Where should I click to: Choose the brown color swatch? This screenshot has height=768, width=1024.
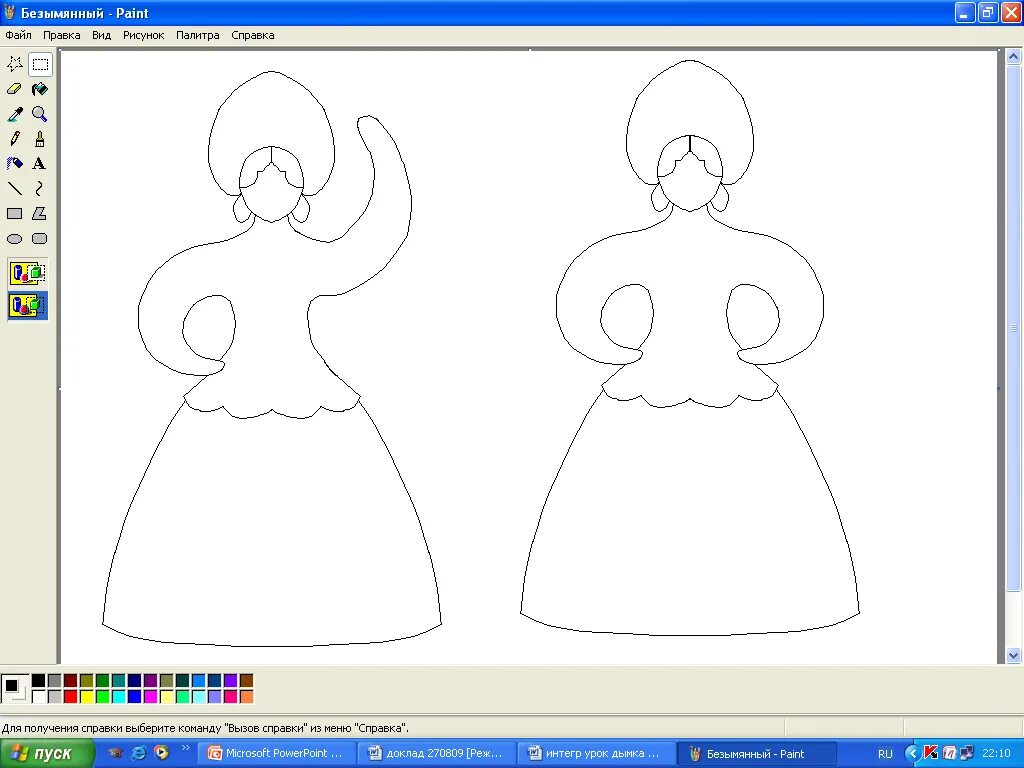(x=246, y=681)
